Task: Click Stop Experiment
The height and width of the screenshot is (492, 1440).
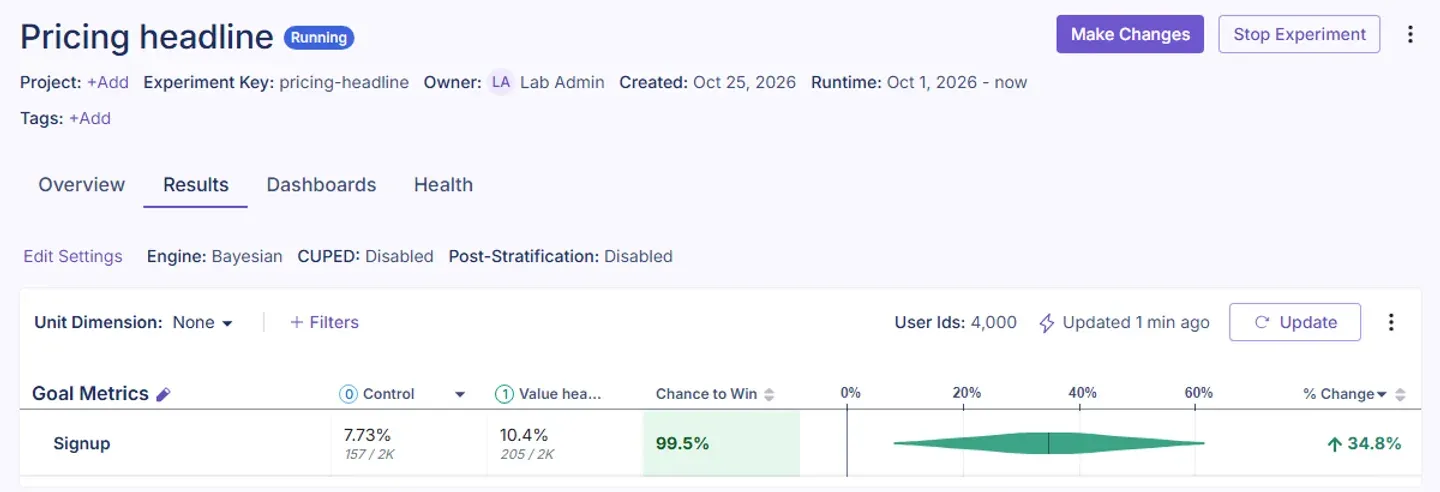Action: 1299,34
